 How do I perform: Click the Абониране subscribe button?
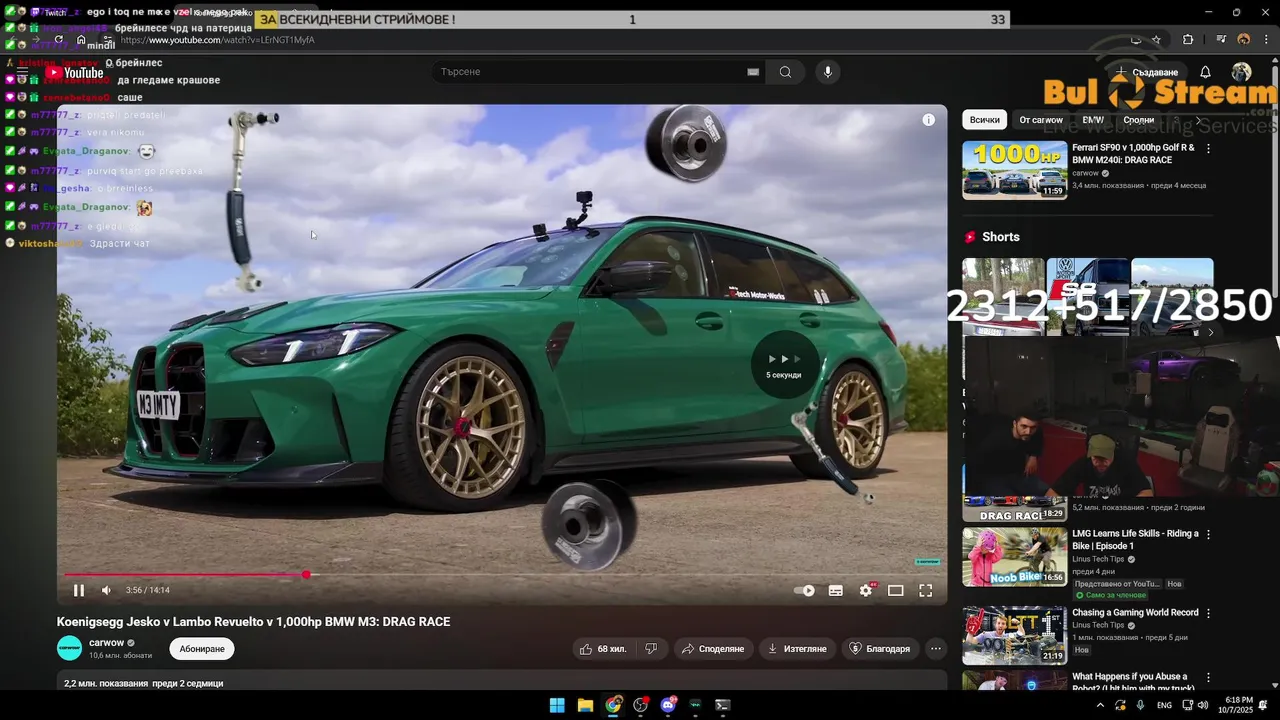[x=202, y=649]
